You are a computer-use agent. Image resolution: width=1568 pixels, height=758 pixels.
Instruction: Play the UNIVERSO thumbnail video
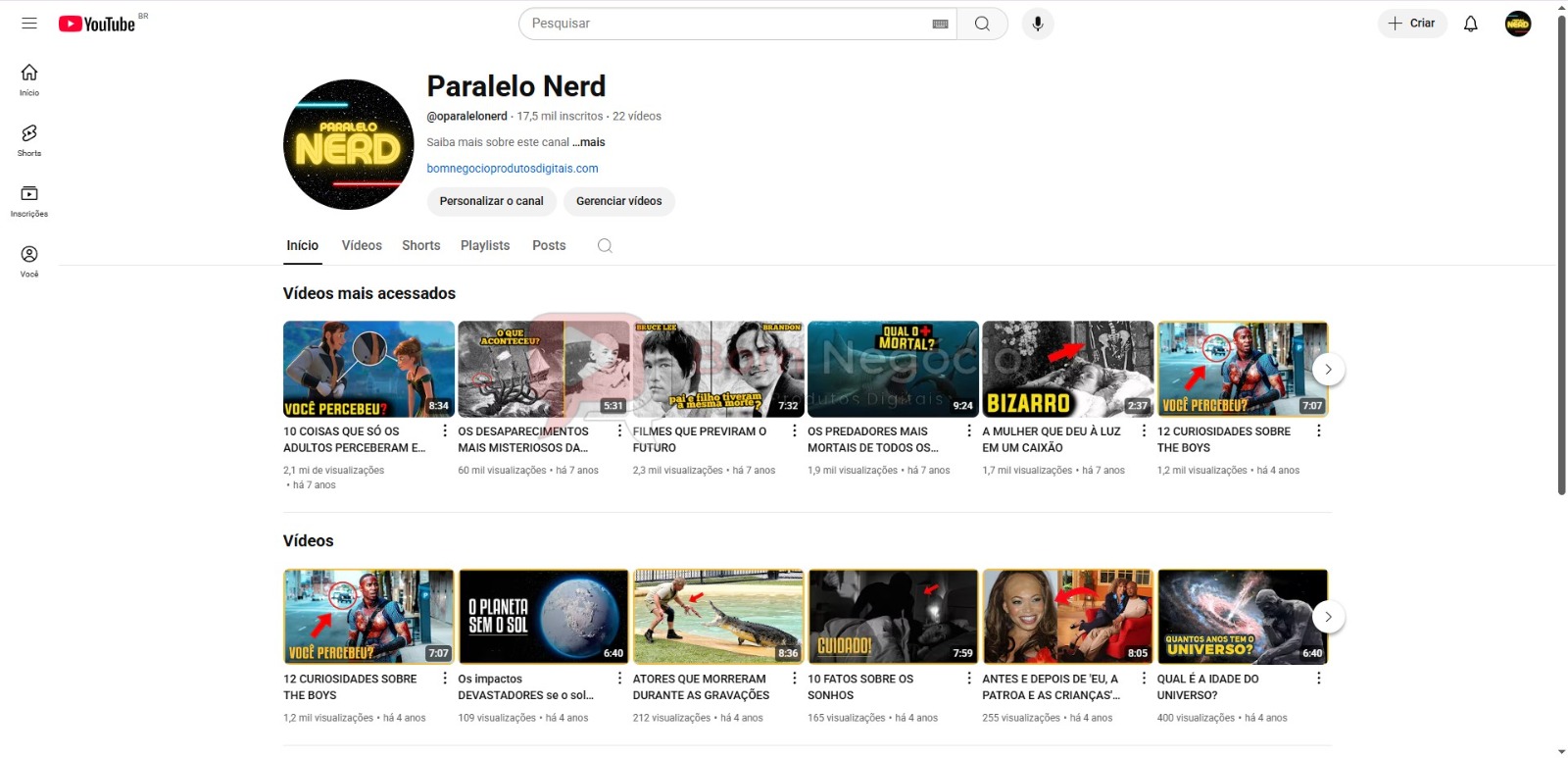(1243, 617)
